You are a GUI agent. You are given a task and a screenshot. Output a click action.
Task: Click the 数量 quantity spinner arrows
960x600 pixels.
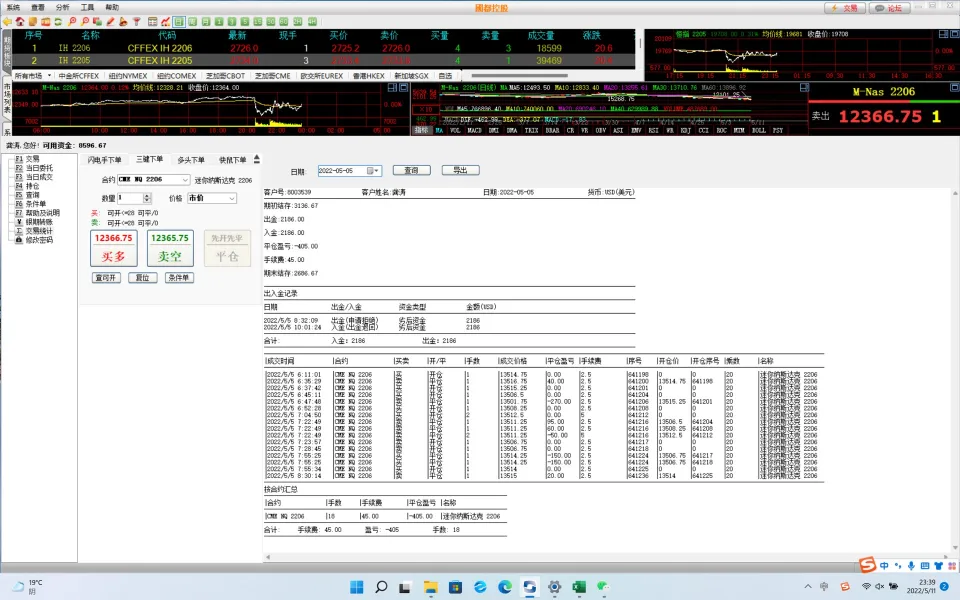[x=149, y=198]
